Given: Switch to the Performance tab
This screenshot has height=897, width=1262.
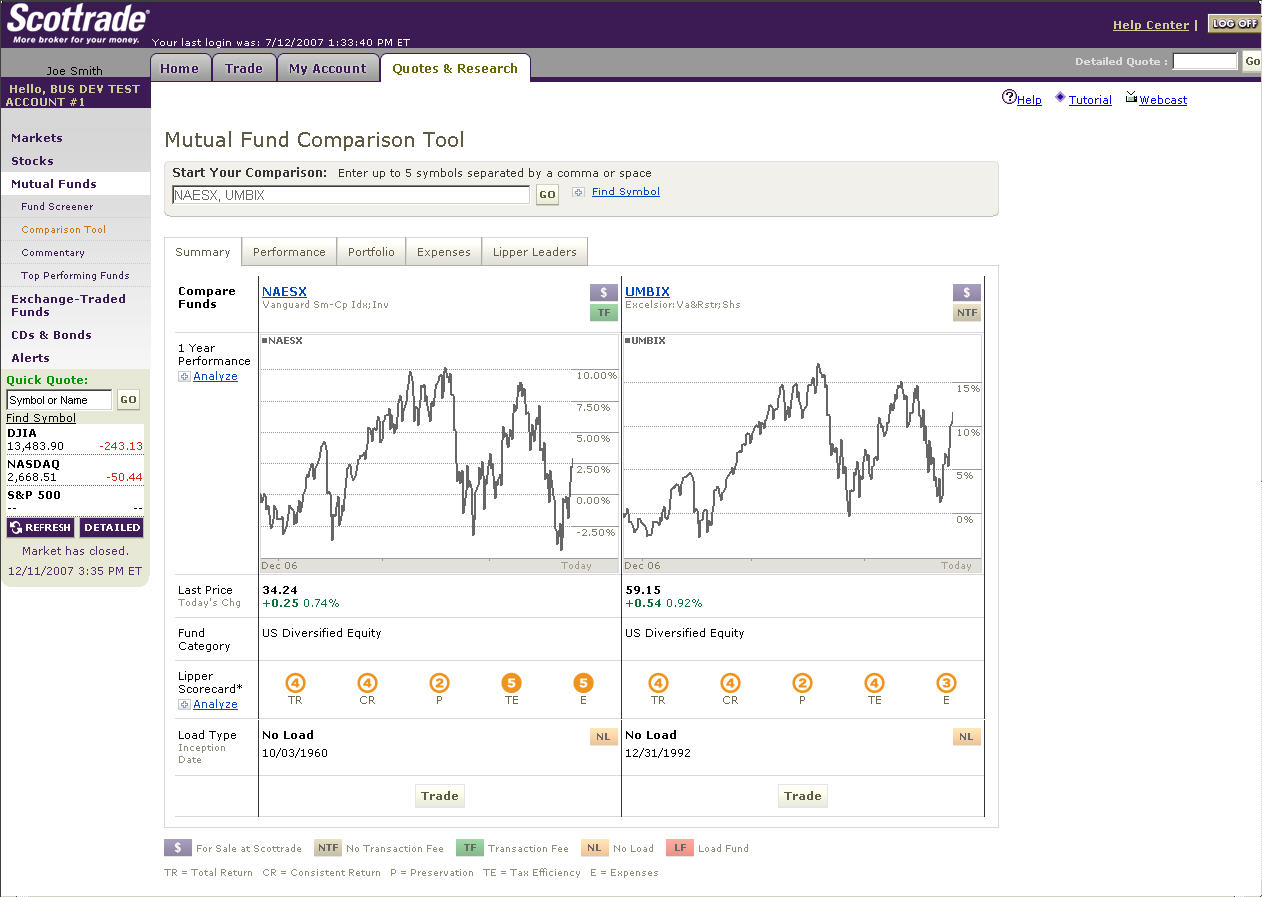Looking at the screenshot, I should (x=289, y=252).
